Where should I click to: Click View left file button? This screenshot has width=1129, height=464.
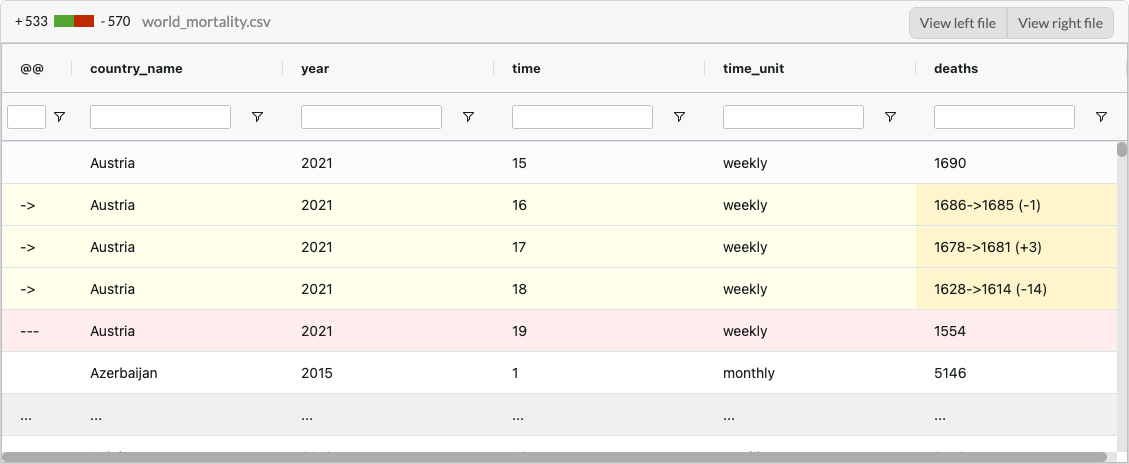957,23
